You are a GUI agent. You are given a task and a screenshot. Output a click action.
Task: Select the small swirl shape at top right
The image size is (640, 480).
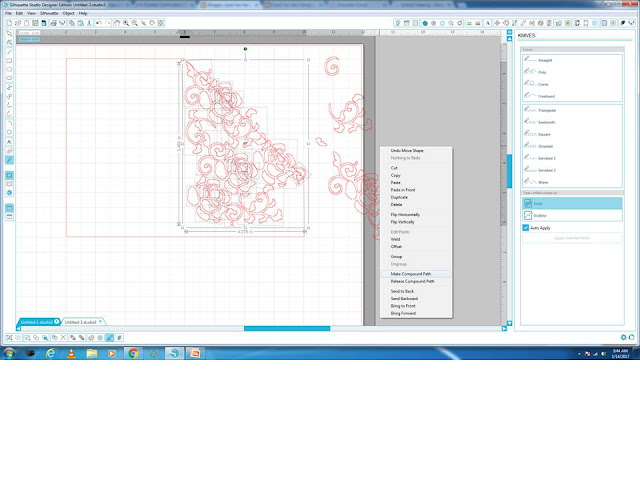(332, 66)
